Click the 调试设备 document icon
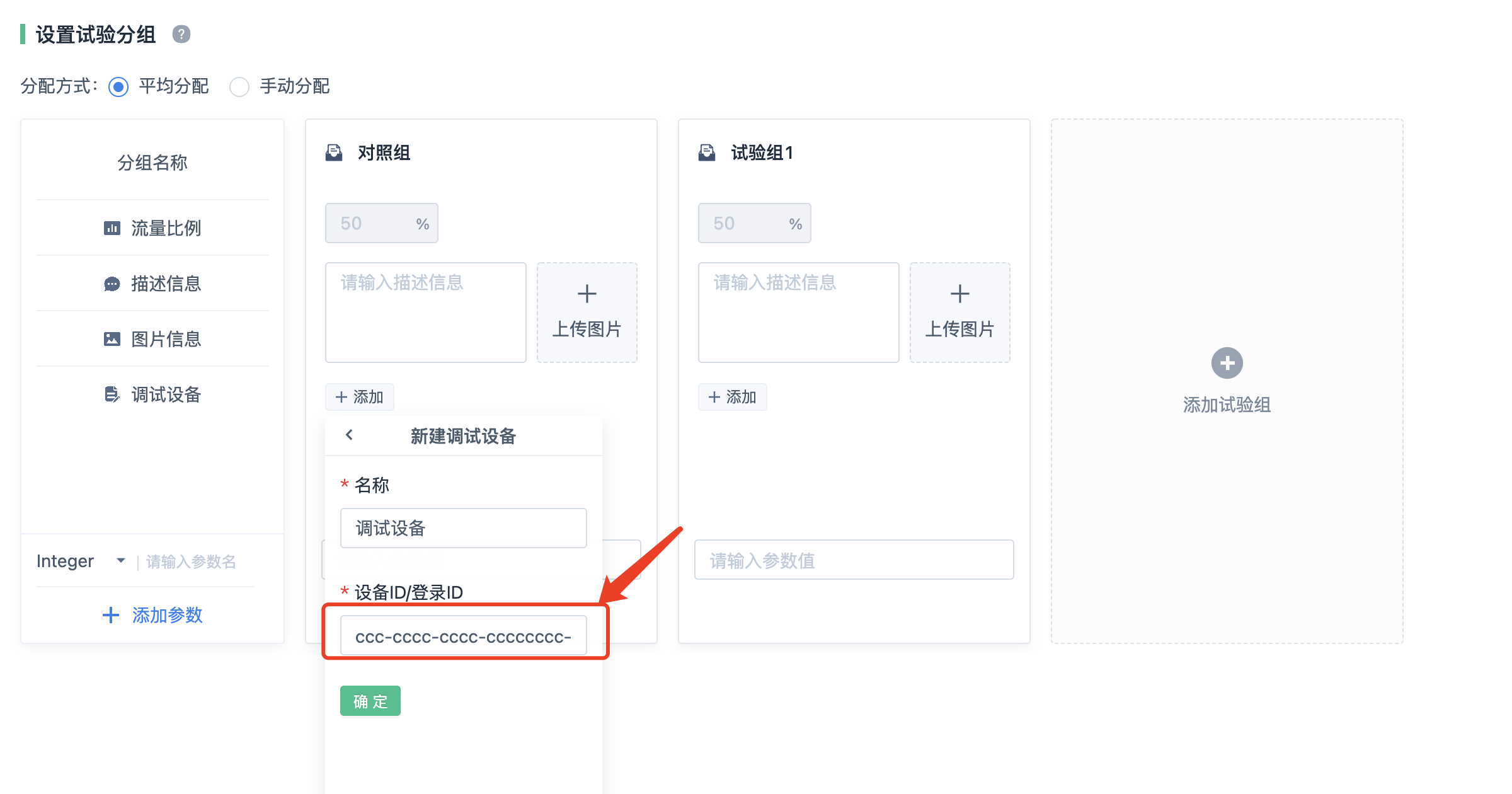This screenshot has width=1512, height=794. [112, 394]
